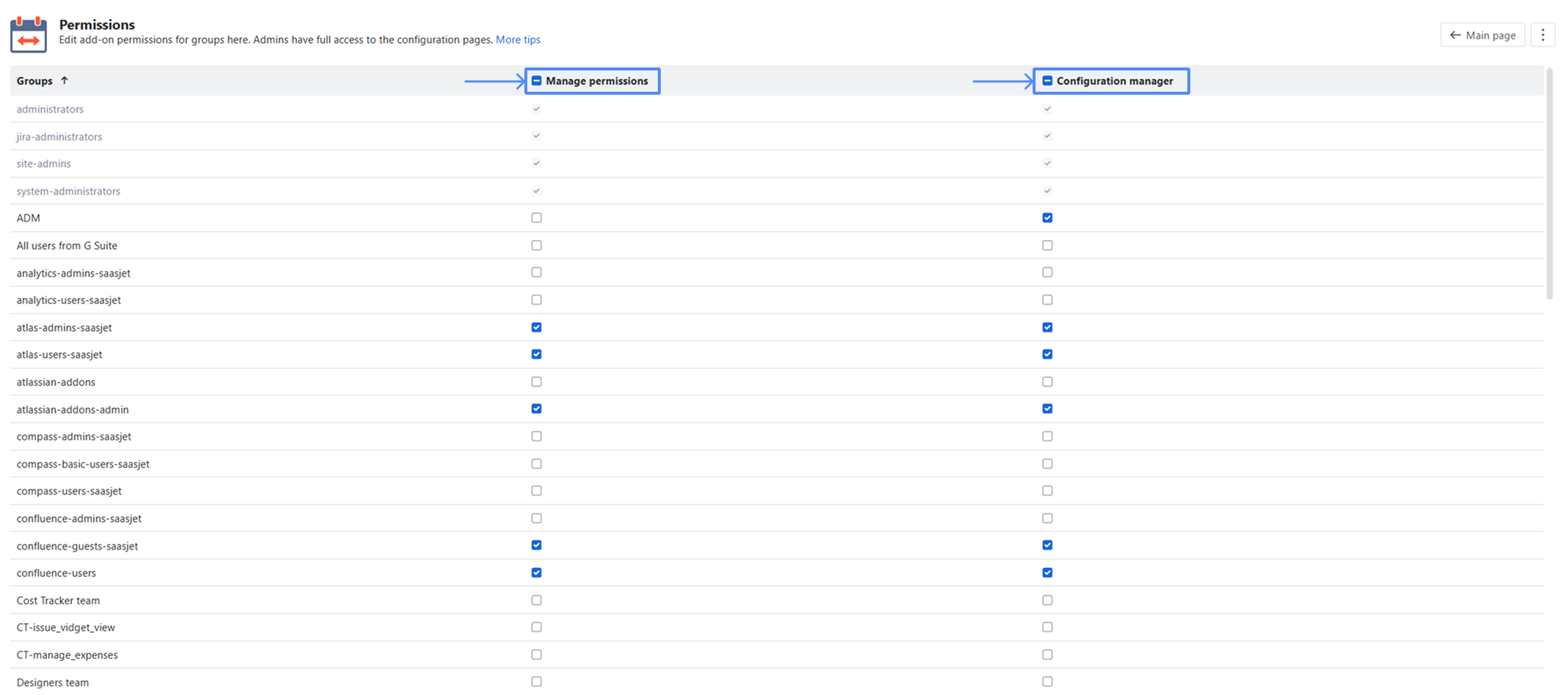The width and height of the screenshot is (1568, 695).
Task: Check Manage permissions for Designers team
Action: coord(537,682)
